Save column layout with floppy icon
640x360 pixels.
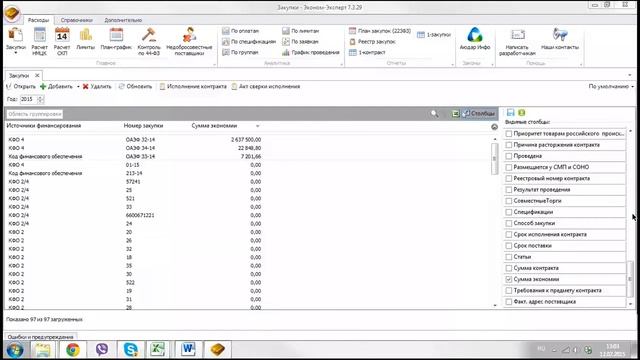pyautogui.click(x=511, y=113)
